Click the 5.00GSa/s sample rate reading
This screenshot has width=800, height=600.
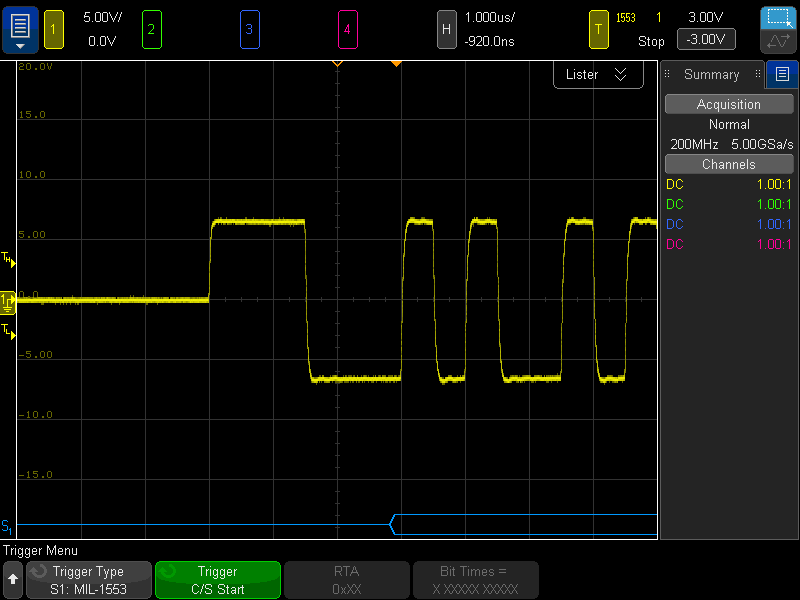(762, 144)
